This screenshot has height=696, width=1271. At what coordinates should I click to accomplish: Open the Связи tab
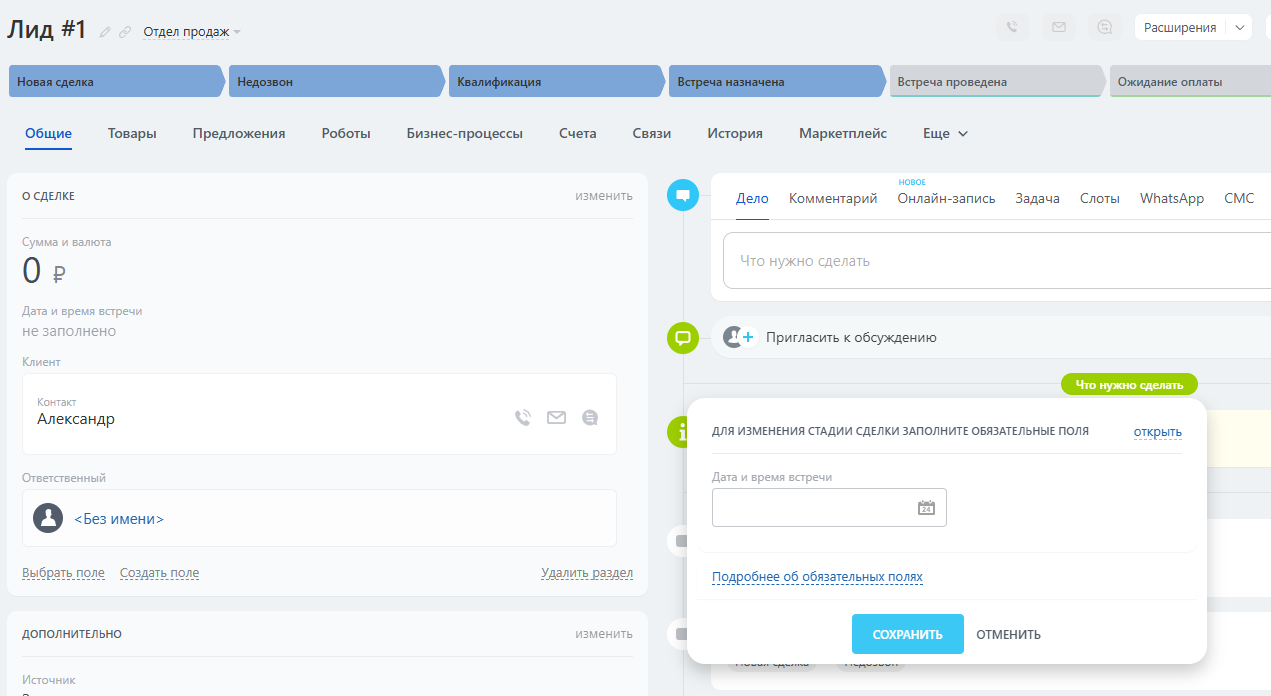pyautogui.click(x=652, y=133)
